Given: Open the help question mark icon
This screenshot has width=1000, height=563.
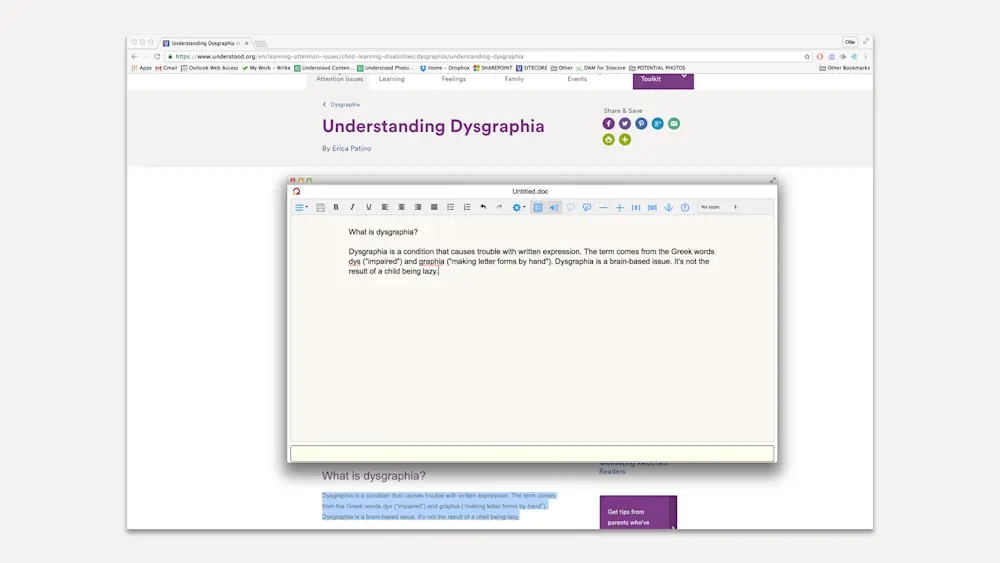Looking at the screenshot, I should (x=685, y=207).
